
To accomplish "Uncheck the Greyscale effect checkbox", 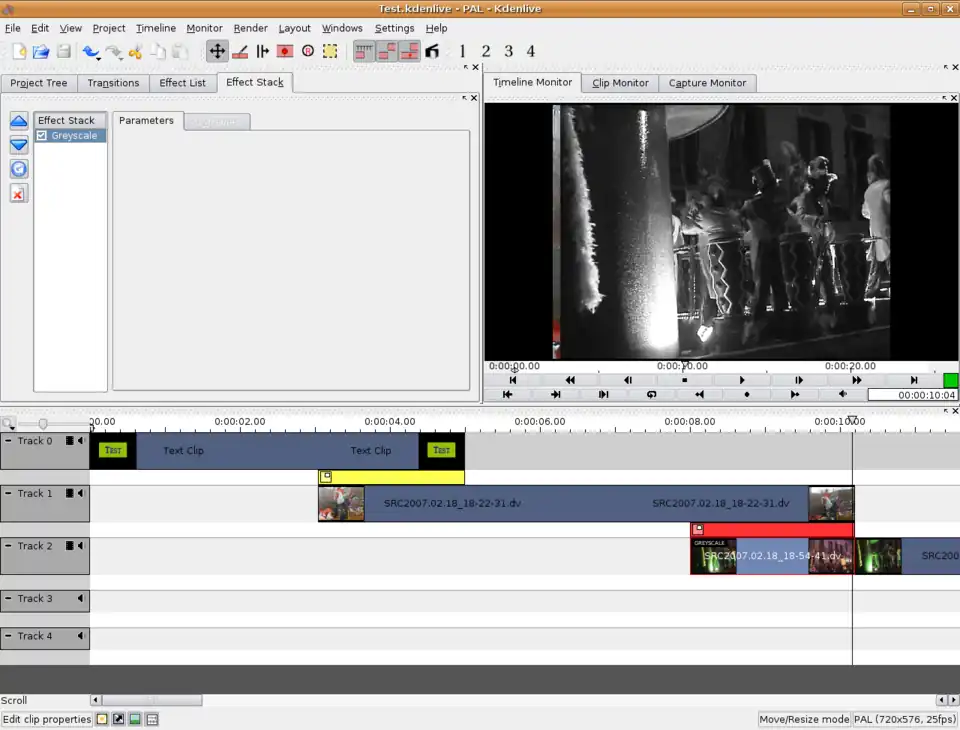I will 42,136.
